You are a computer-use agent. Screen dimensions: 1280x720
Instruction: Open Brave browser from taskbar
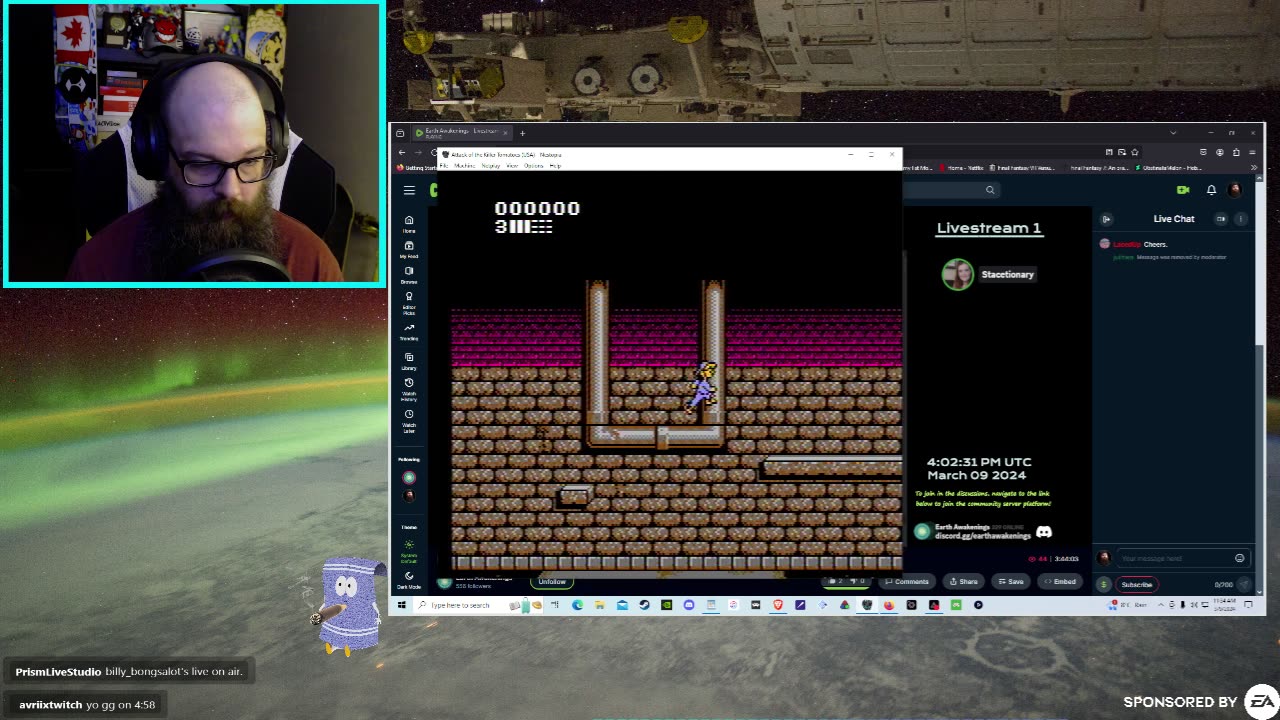(778, 605)
